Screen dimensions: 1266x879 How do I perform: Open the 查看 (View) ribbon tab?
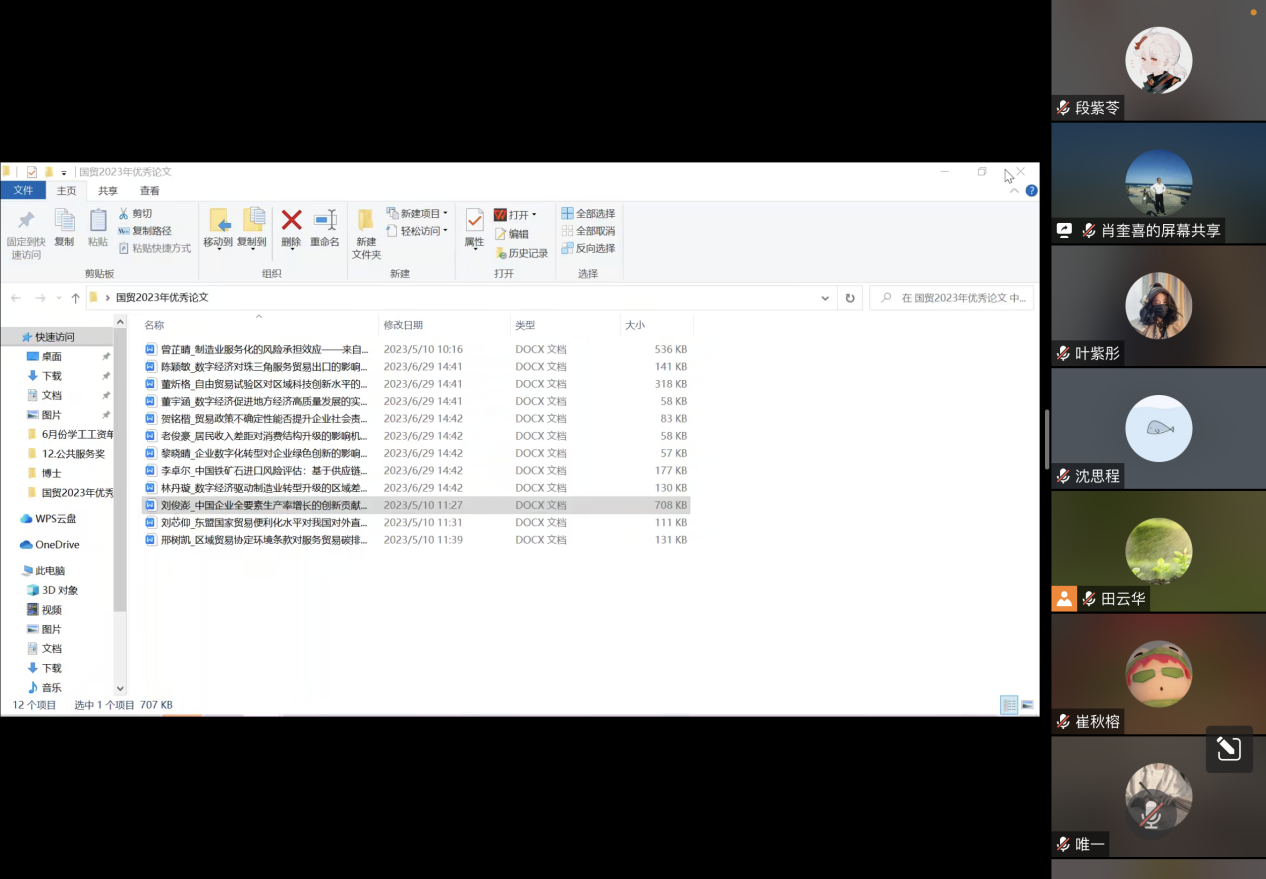point(149,191)
